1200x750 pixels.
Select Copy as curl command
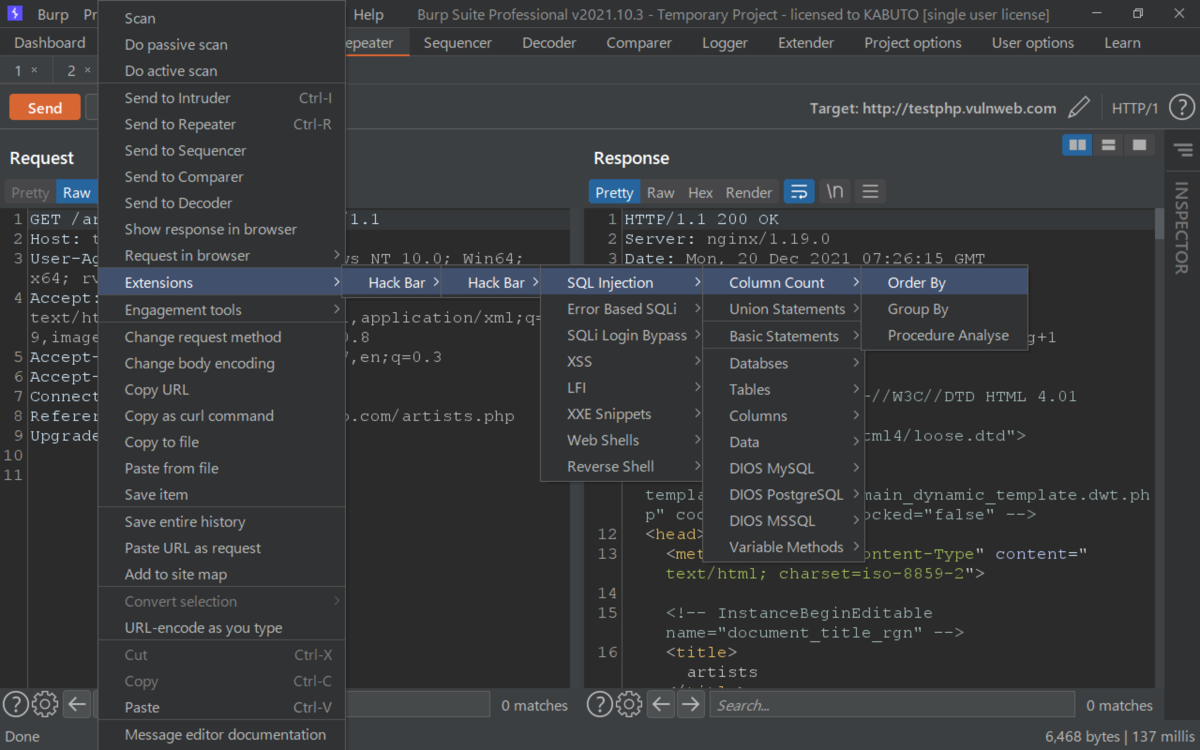click(x=221, y=416)
